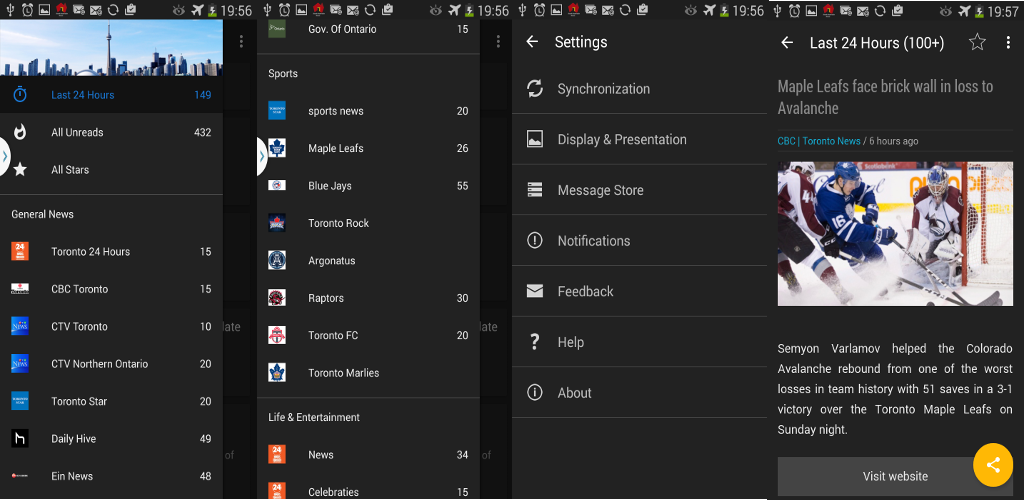Open Display & Presentation settings
The width and height of the screenshot is (1024, 500).
tap(639, 139)
